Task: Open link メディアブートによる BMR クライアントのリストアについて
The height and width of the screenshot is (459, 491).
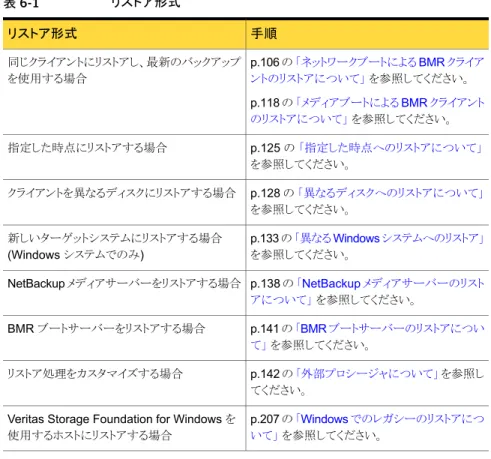Action: pos(367,111)
